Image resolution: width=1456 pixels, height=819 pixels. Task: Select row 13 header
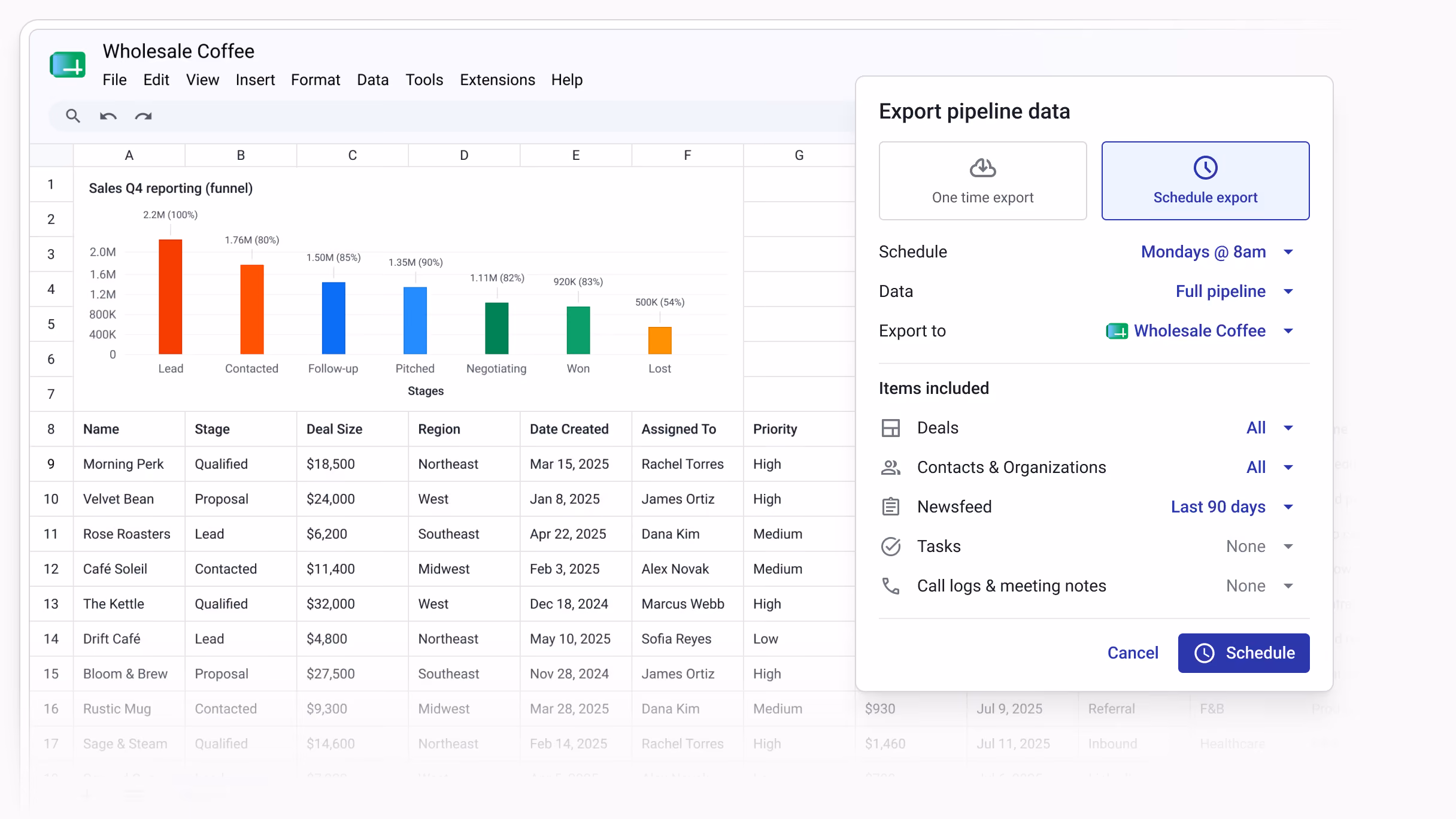click(x=51, y=604)
